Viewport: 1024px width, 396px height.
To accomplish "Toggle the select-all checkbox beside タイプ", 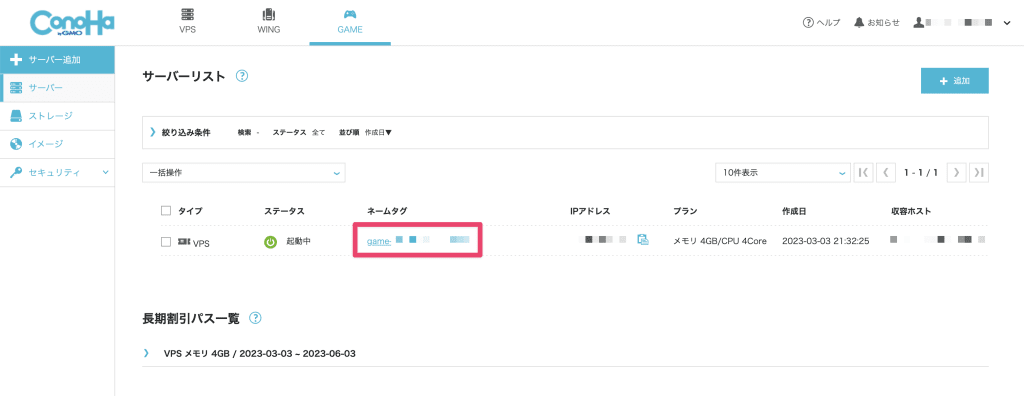I will pyautogui.click(x=166, y=211).
